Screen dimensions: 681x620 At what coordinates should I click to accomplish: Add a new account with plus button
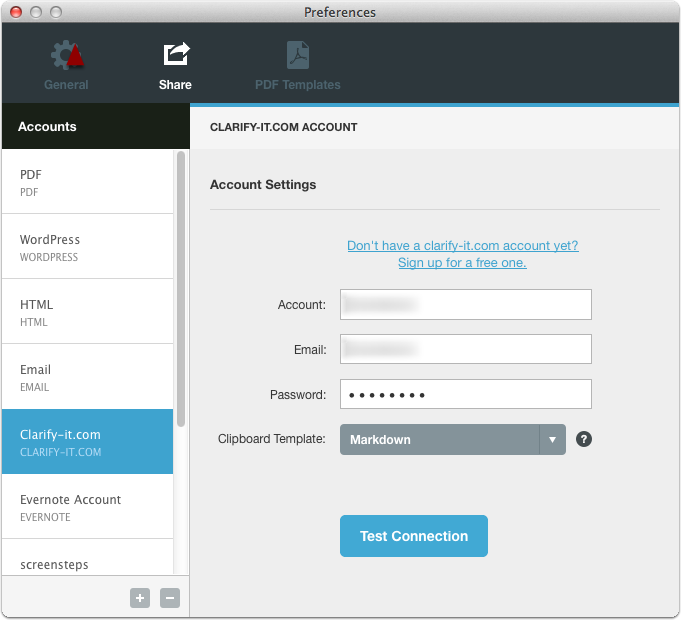pyautogui.click(x=140, y=598)
